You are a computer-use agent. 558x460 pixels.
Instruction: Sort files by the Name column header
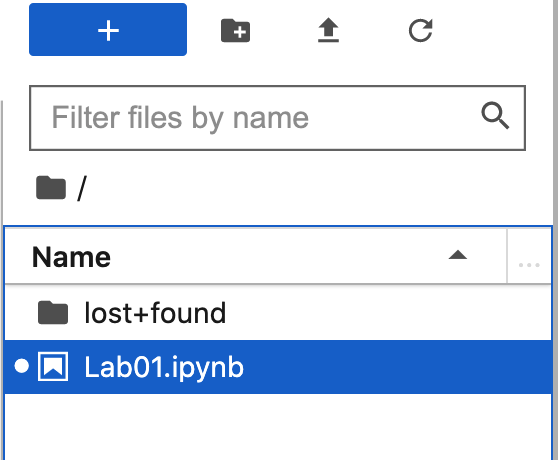pyautogui.click(x=71, y=257)
